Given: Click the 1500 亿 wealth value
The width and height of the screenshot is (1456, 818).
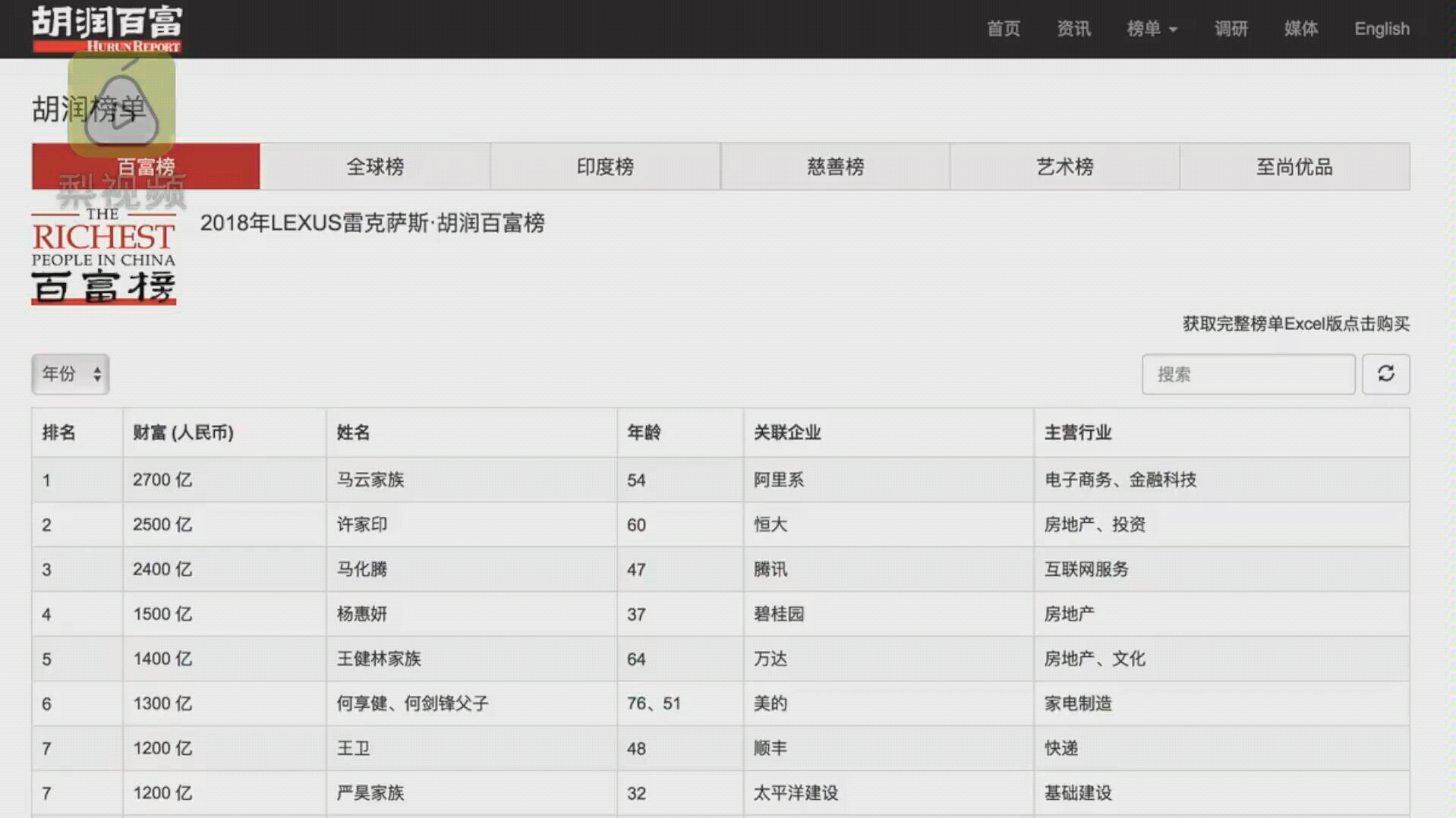Looking at the screenshot, I should [x=162, y=614].
